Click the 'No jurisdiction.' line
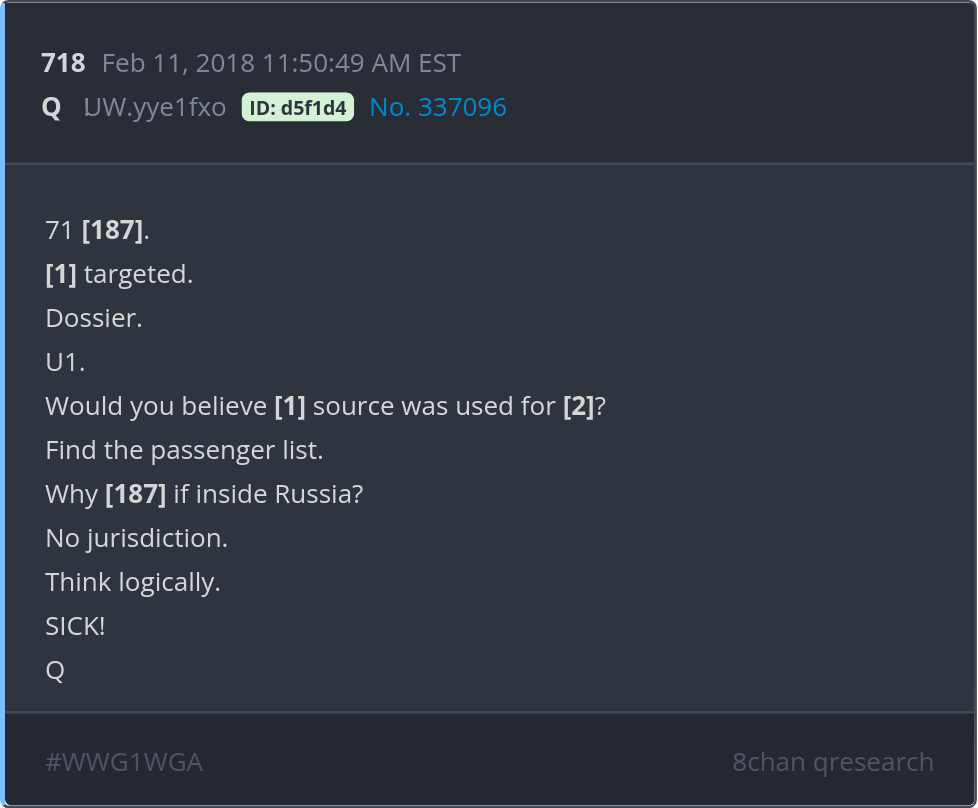978x808 pixels. [137, 538]
